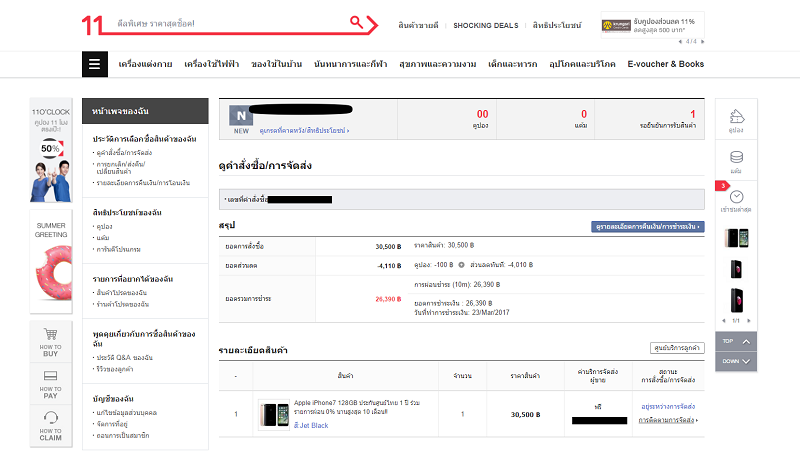
Task: Click the search magnifier icon
Action: (x=357, y=22)
